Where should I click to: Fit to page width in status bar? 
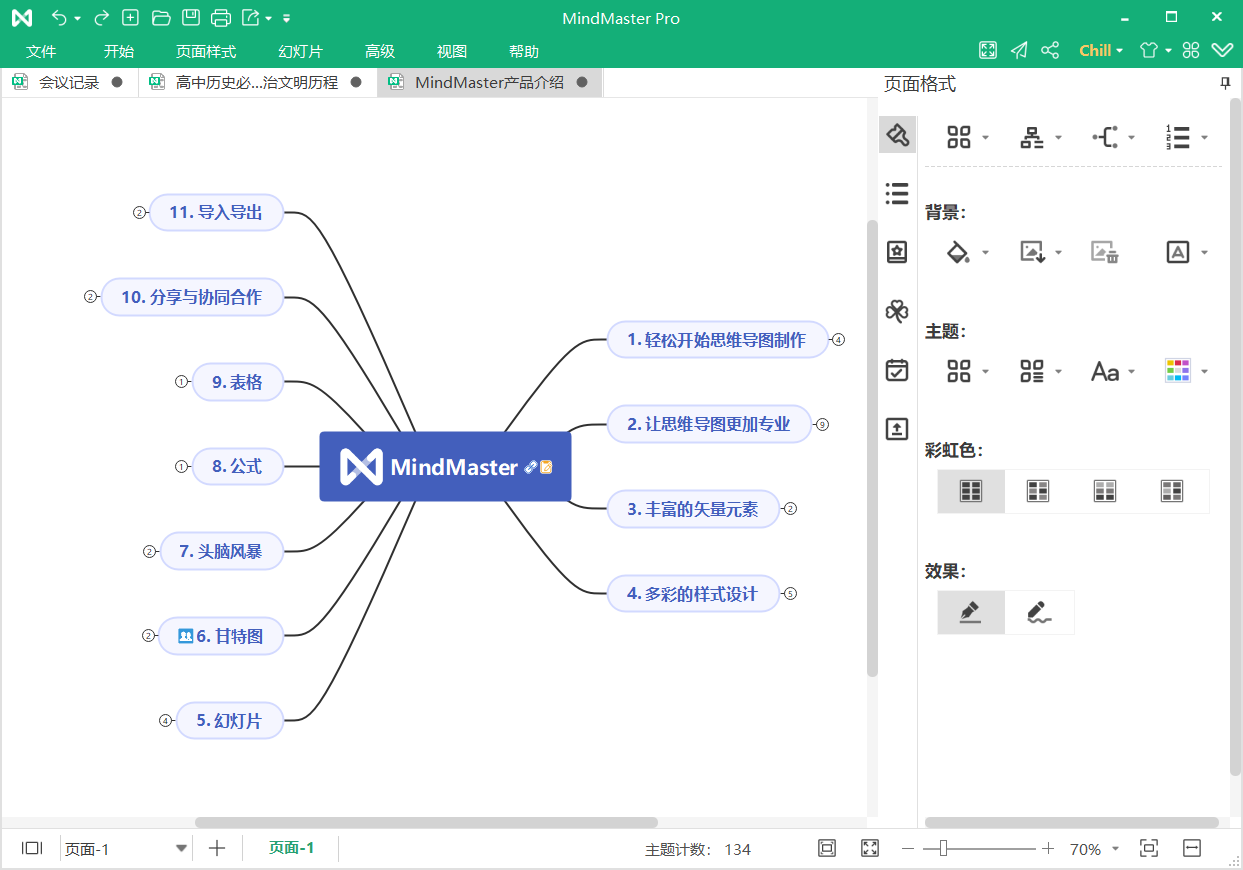pyautogui.click(x=1192, y=848)
